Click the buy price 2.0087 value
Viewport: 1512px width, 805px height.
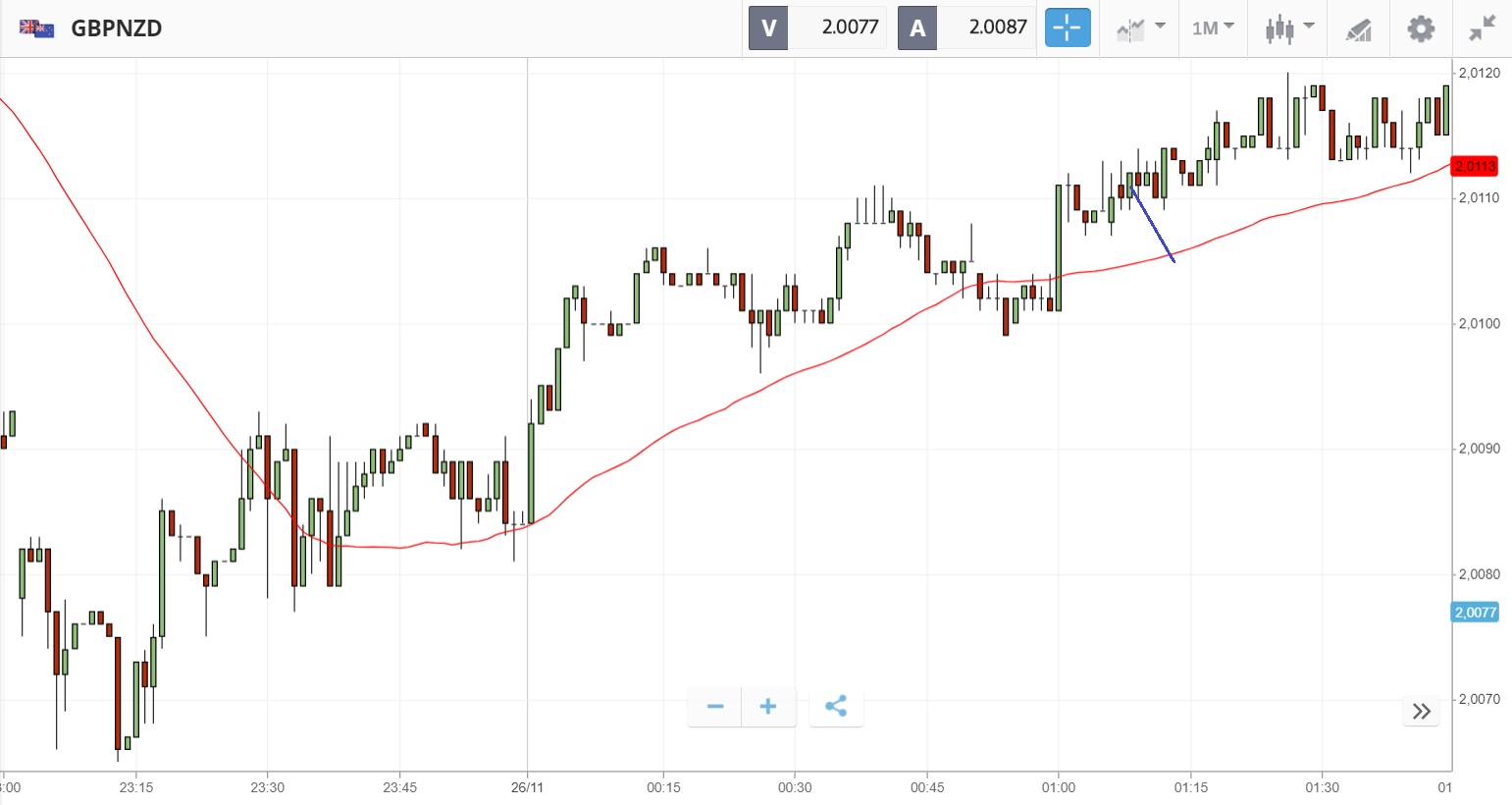(997, 27)
